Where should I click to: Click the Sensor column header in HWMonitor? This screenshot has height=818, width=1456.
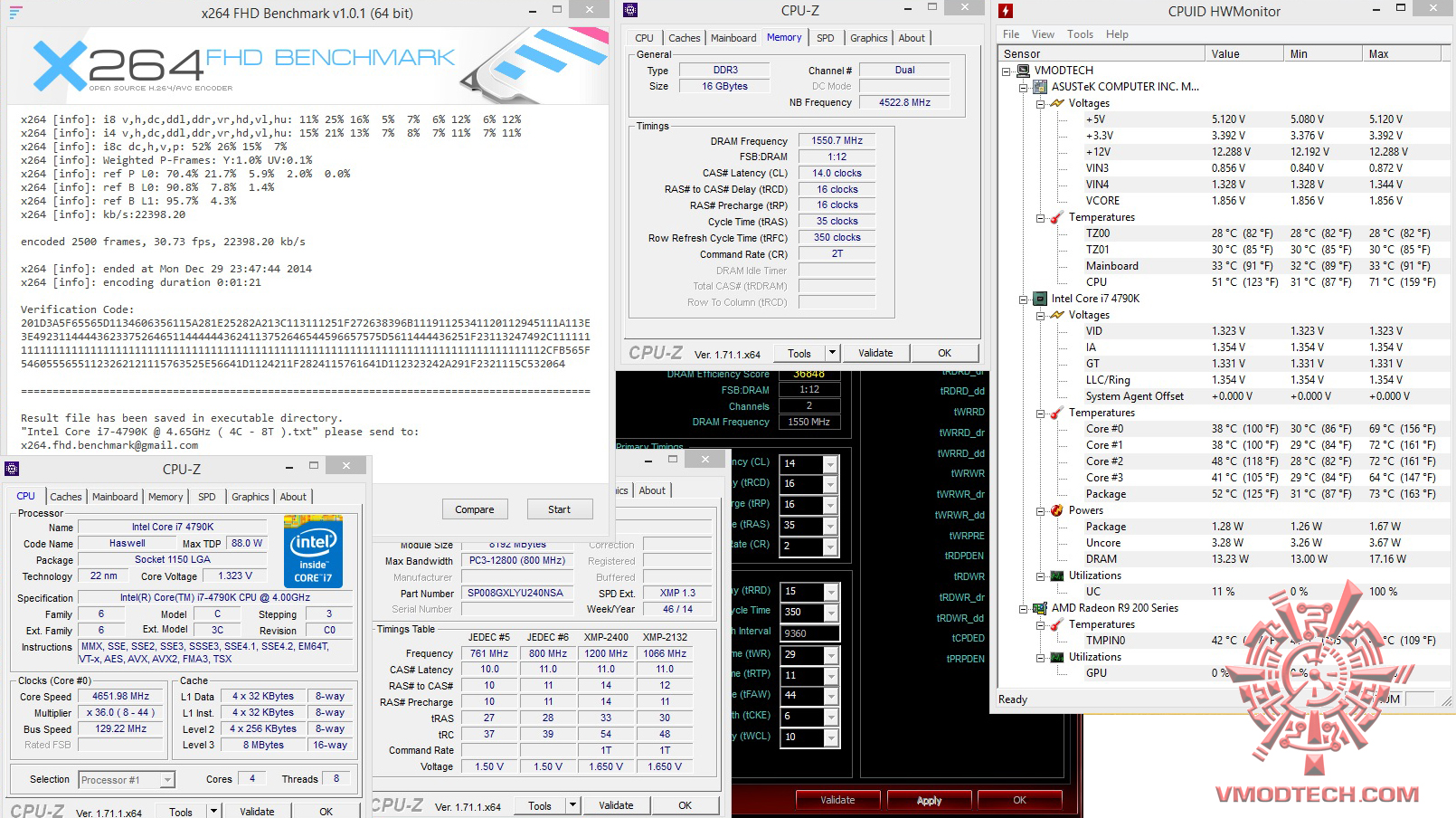(1101, 54)
